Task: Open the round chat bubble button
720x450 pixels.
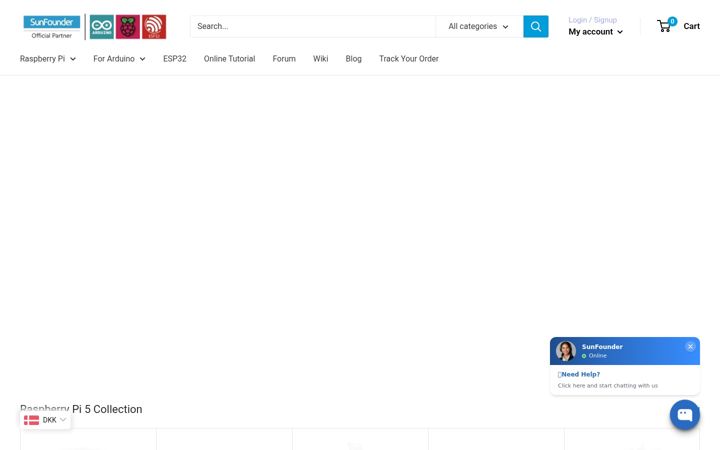Action: point(685,415)
